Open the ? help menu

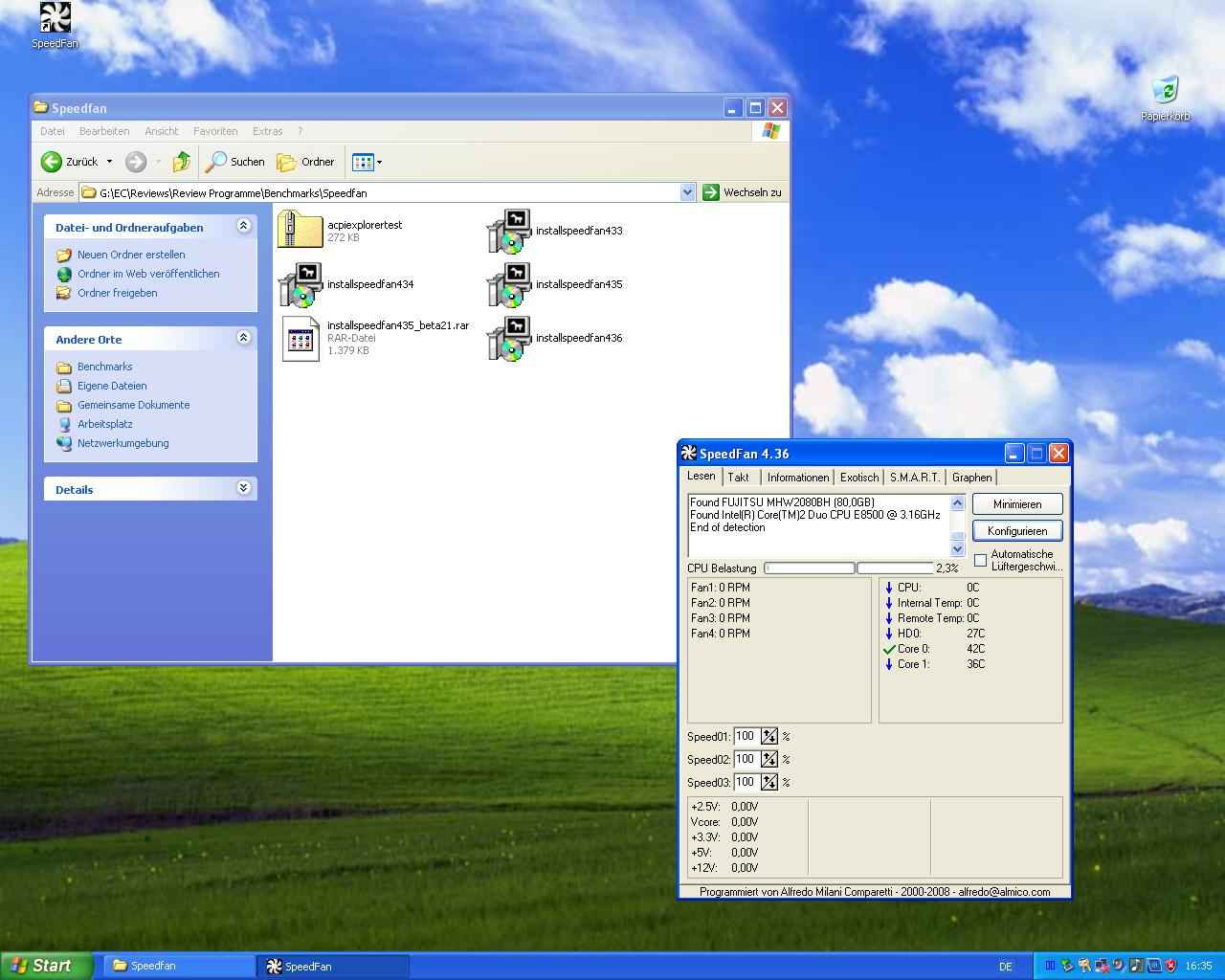click(300, 131)
